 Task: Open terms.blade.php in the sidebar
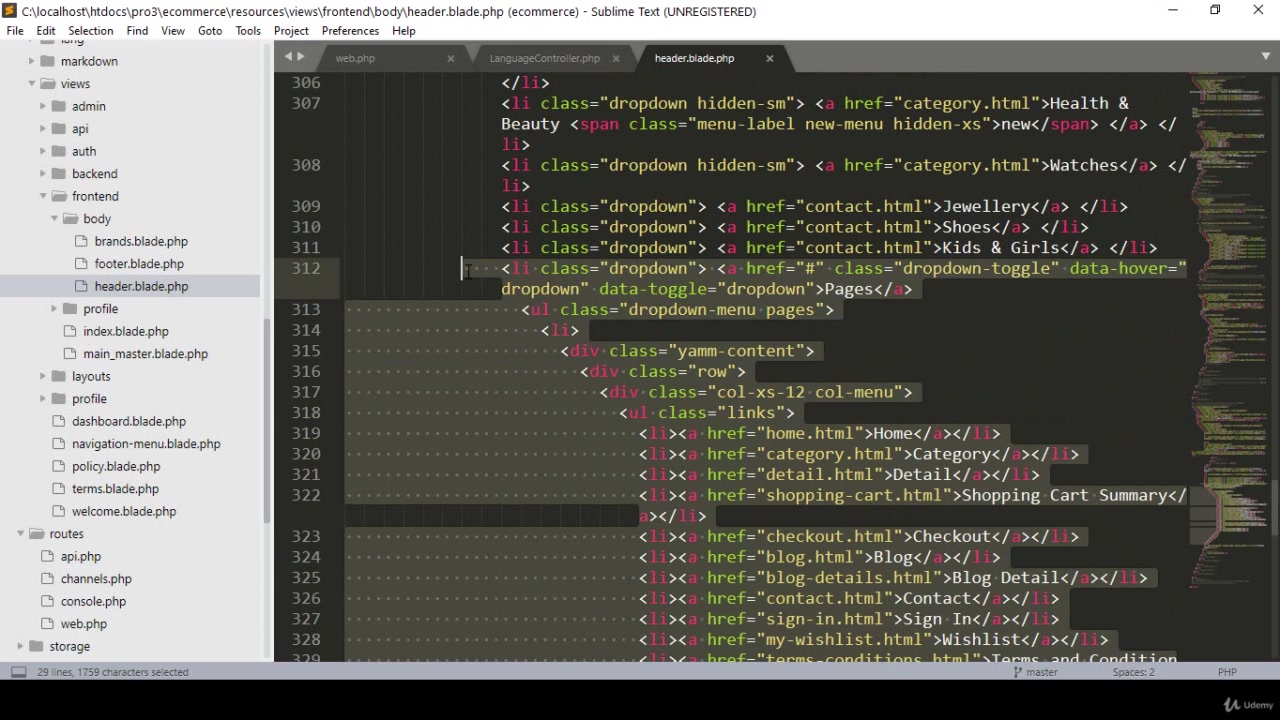click(x=115, y=489)
